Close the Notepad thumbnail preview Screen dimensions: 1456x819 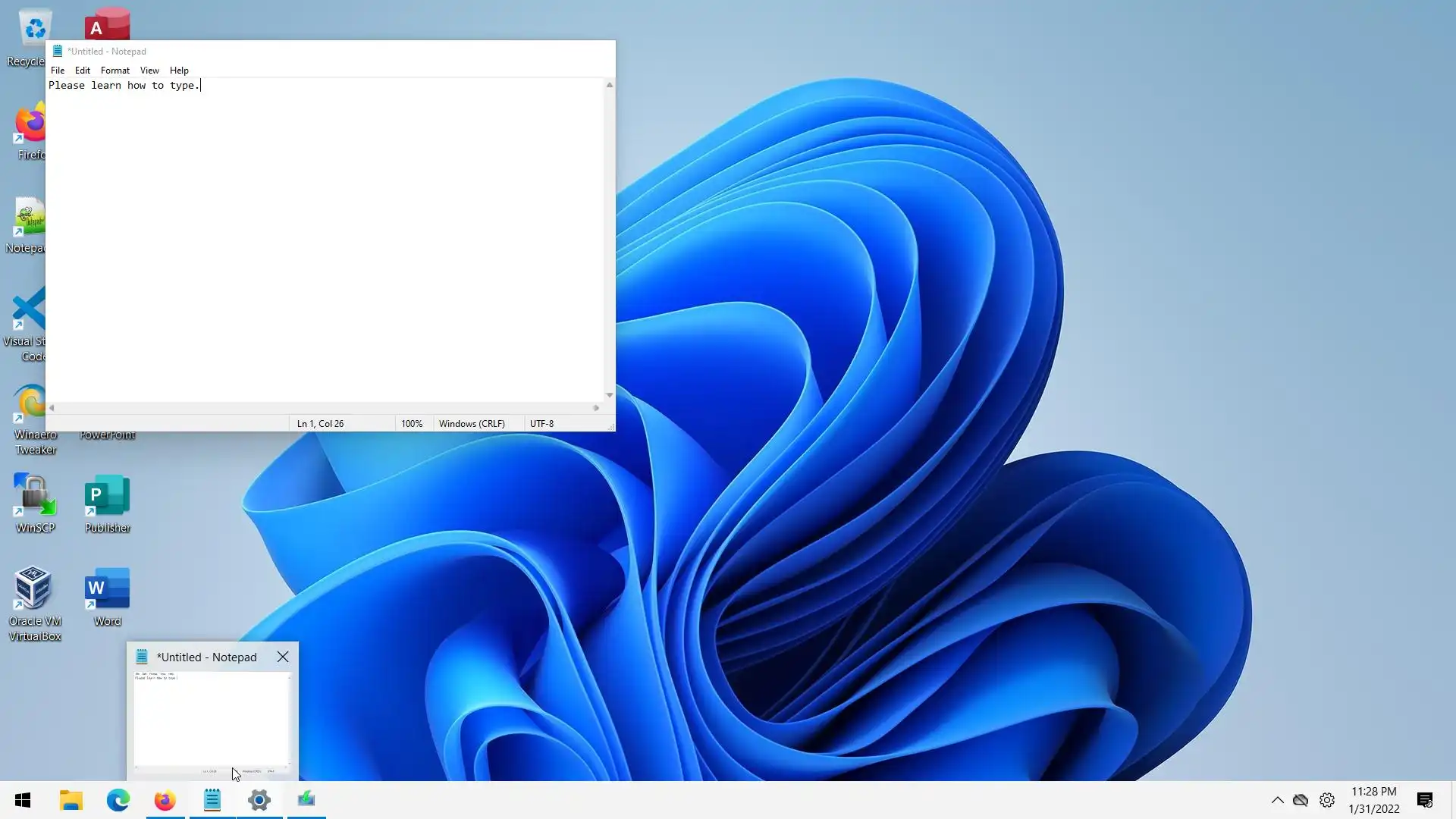(283, 657)
